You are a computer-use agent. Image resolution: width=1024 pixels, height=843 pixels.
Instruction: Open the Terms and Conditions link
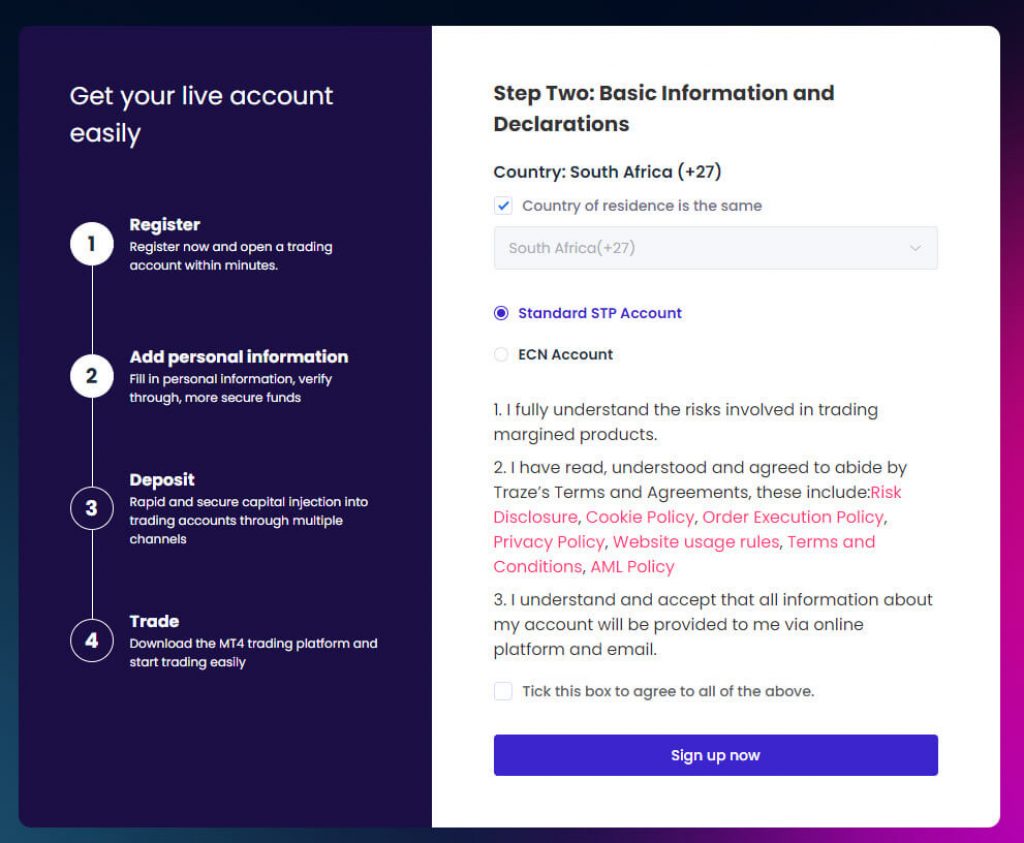coord(684,554)
